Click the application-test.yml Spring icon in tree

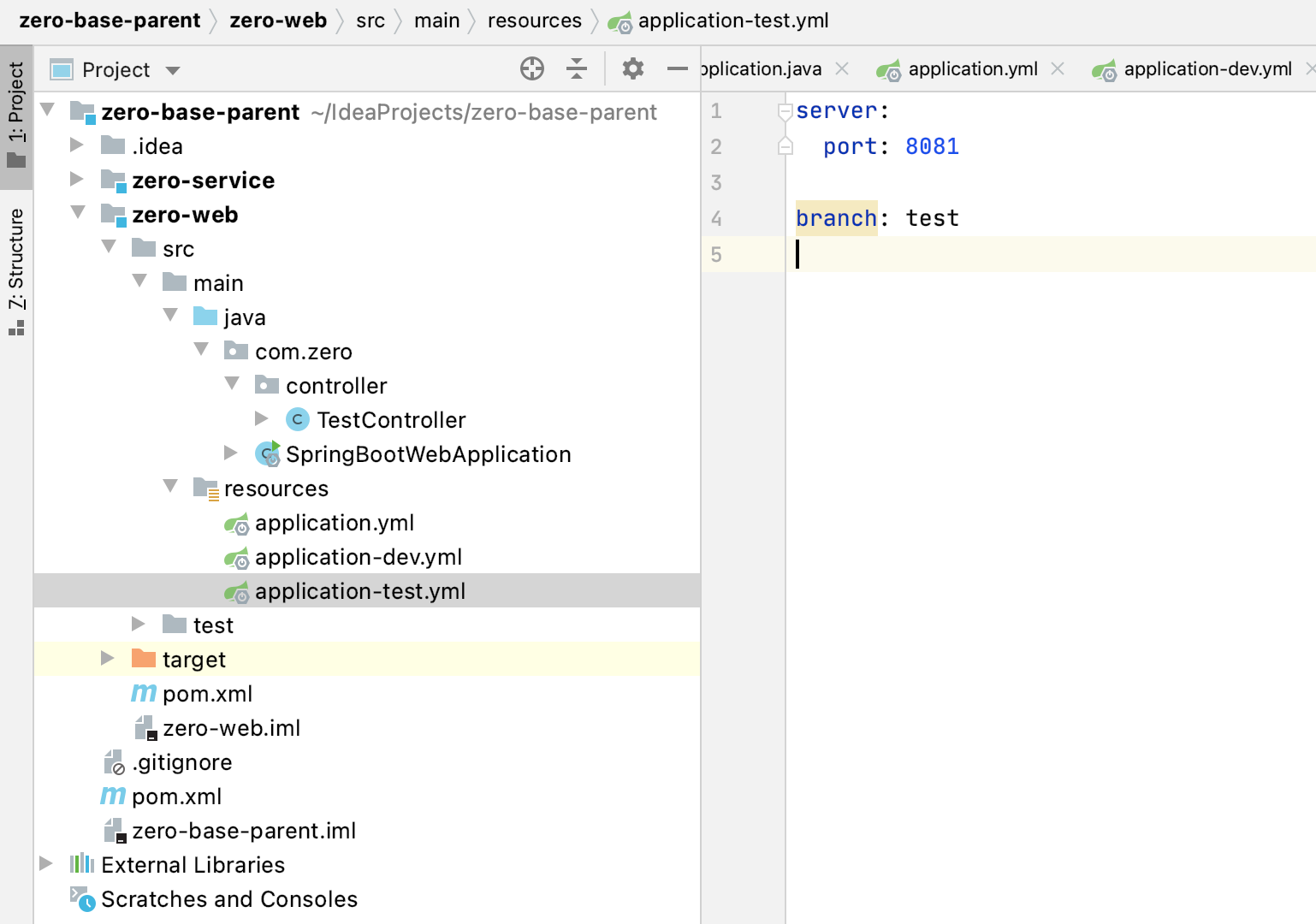click(236, 592)
